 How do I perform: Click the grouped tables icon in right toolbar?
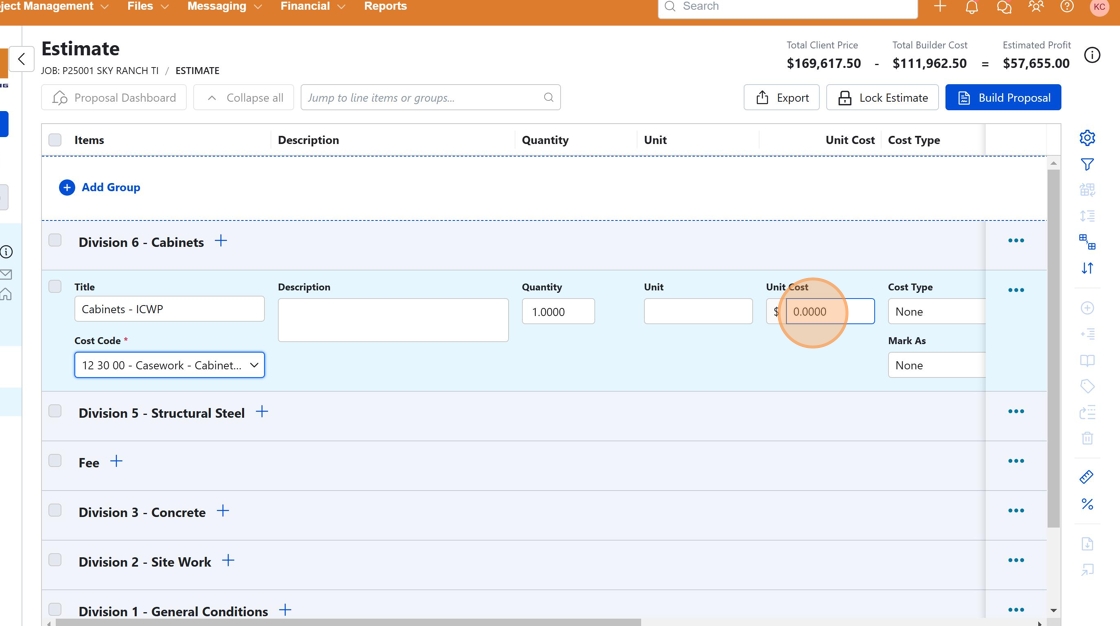(1087, 242)
